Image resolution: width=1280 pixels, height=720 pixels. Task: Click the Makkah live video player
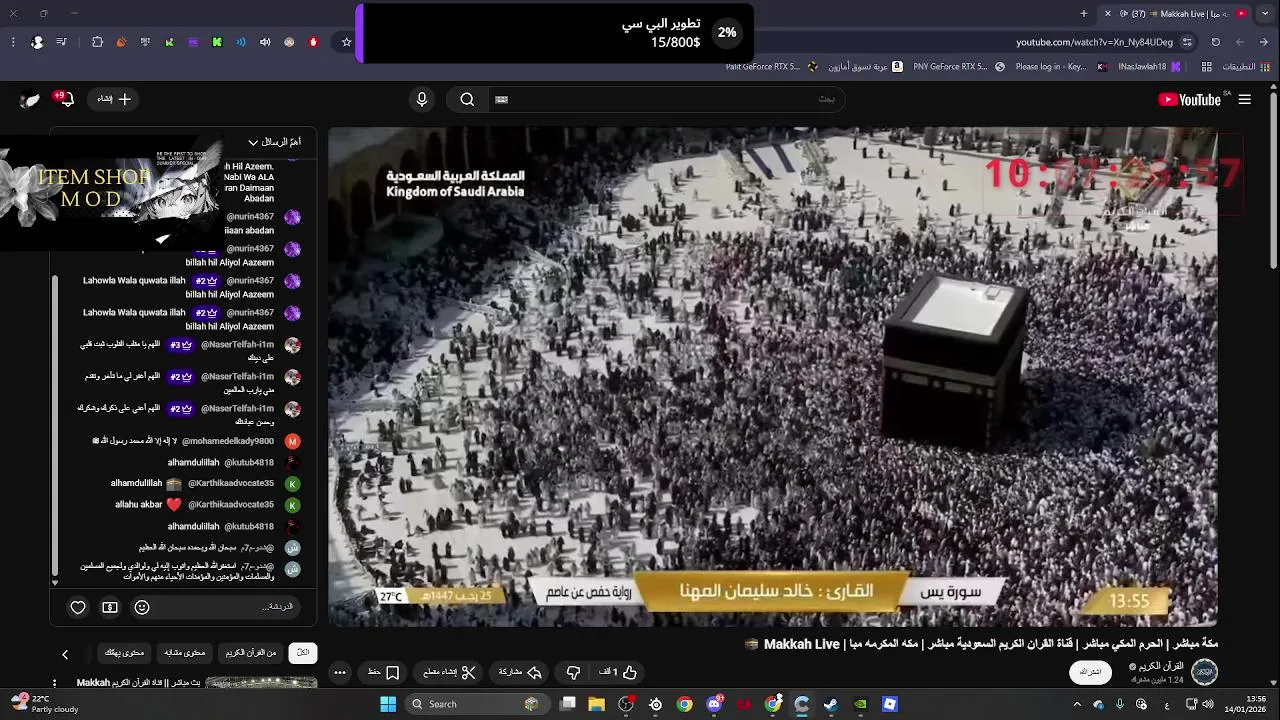(x=773, y=377)
